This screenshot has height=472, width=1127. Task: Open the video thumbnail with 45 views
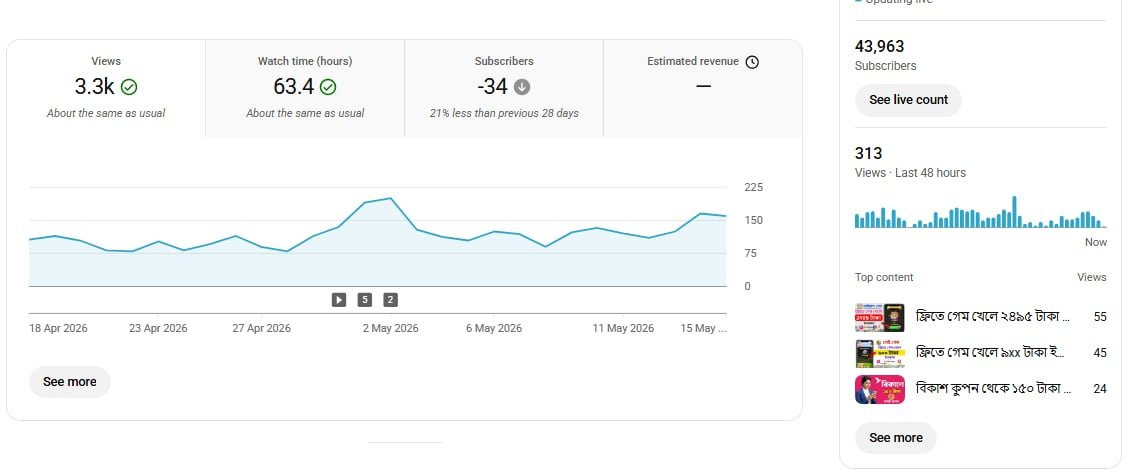click(x=880, y=353)
